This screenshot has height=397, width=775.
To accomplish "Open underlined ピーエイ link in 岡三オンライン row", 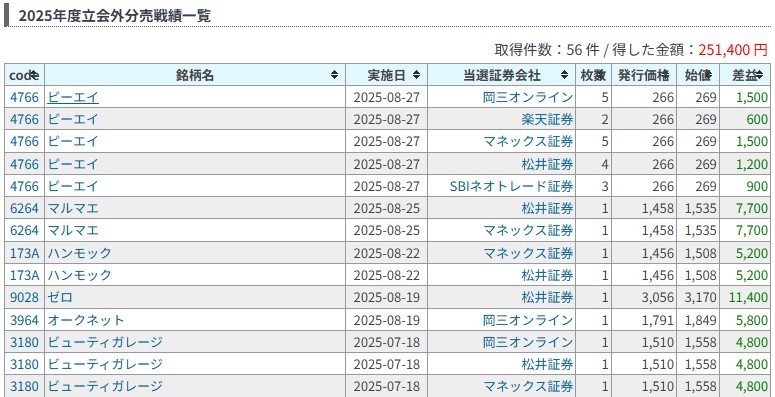I will 73,97.
